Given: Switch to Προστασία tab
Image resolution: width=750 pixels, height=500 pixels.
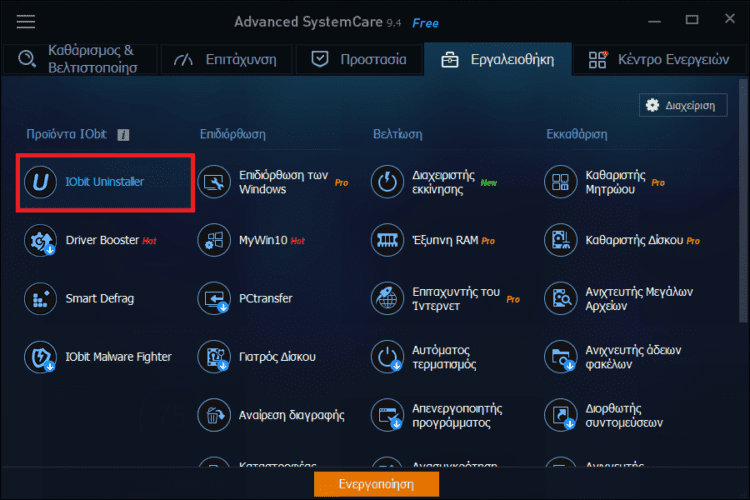Looking at the screenshot, I should (x=359, y=59).
